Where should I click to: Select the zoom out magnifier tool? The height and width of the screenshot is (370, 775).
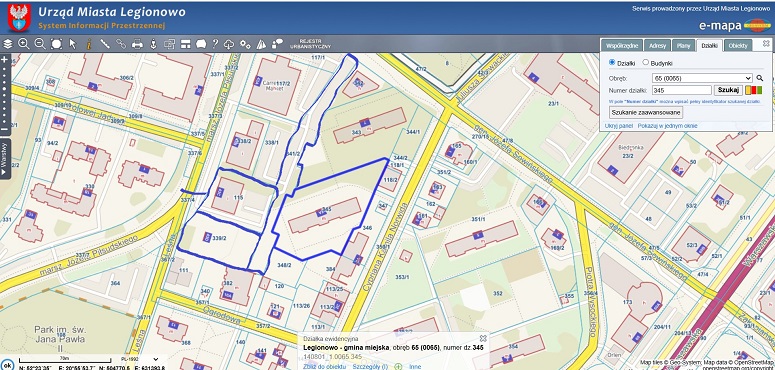click(x=40, y=44)
